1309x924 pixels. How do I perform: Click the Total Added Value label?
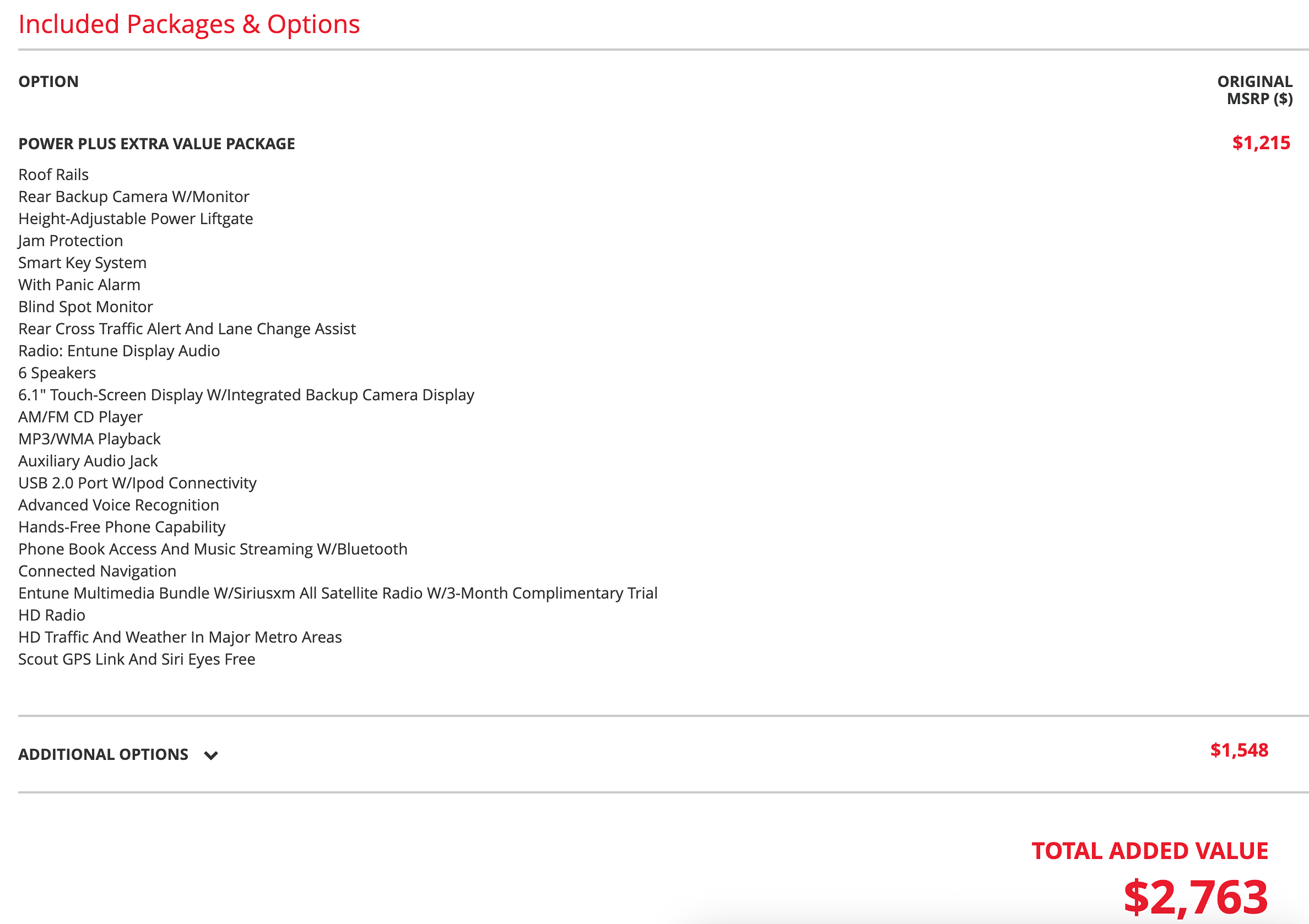pyautogui.click(x=1150, y=851)
